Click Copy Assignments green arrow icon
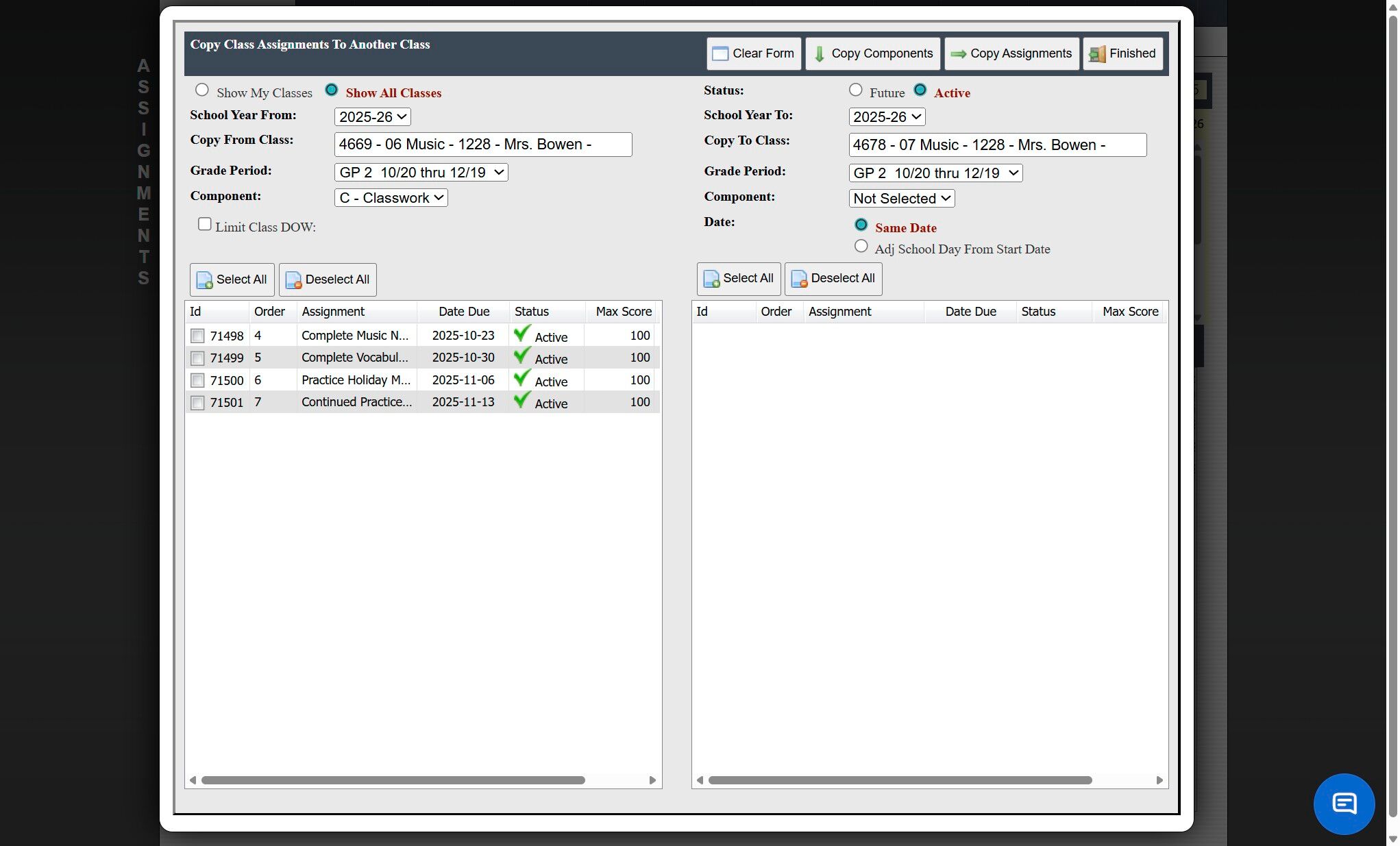The image size is (1400, 846). [958, 54]
